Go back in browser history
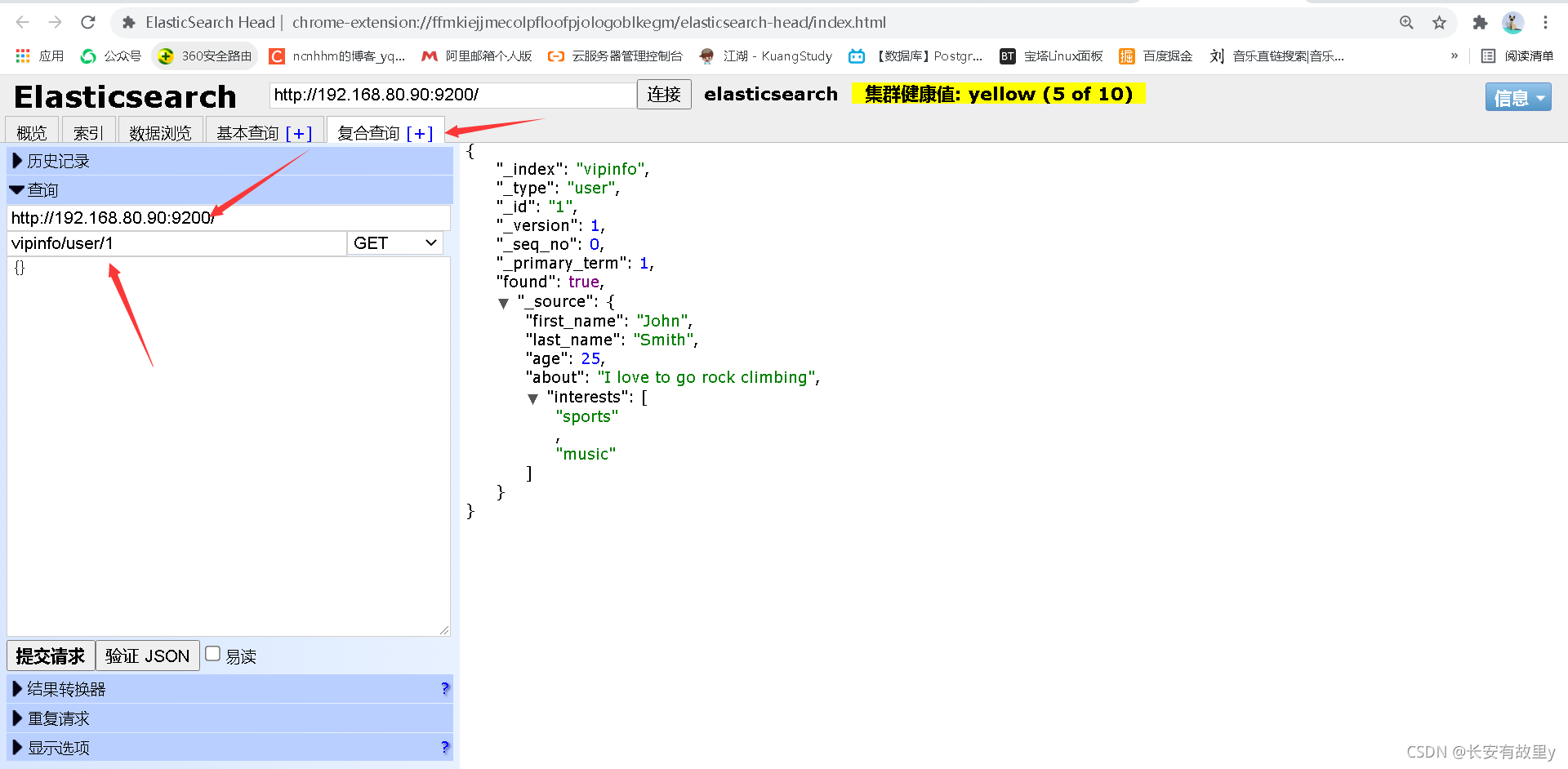This screenshot has width=1568, height=769. click(x=23, y=23)
